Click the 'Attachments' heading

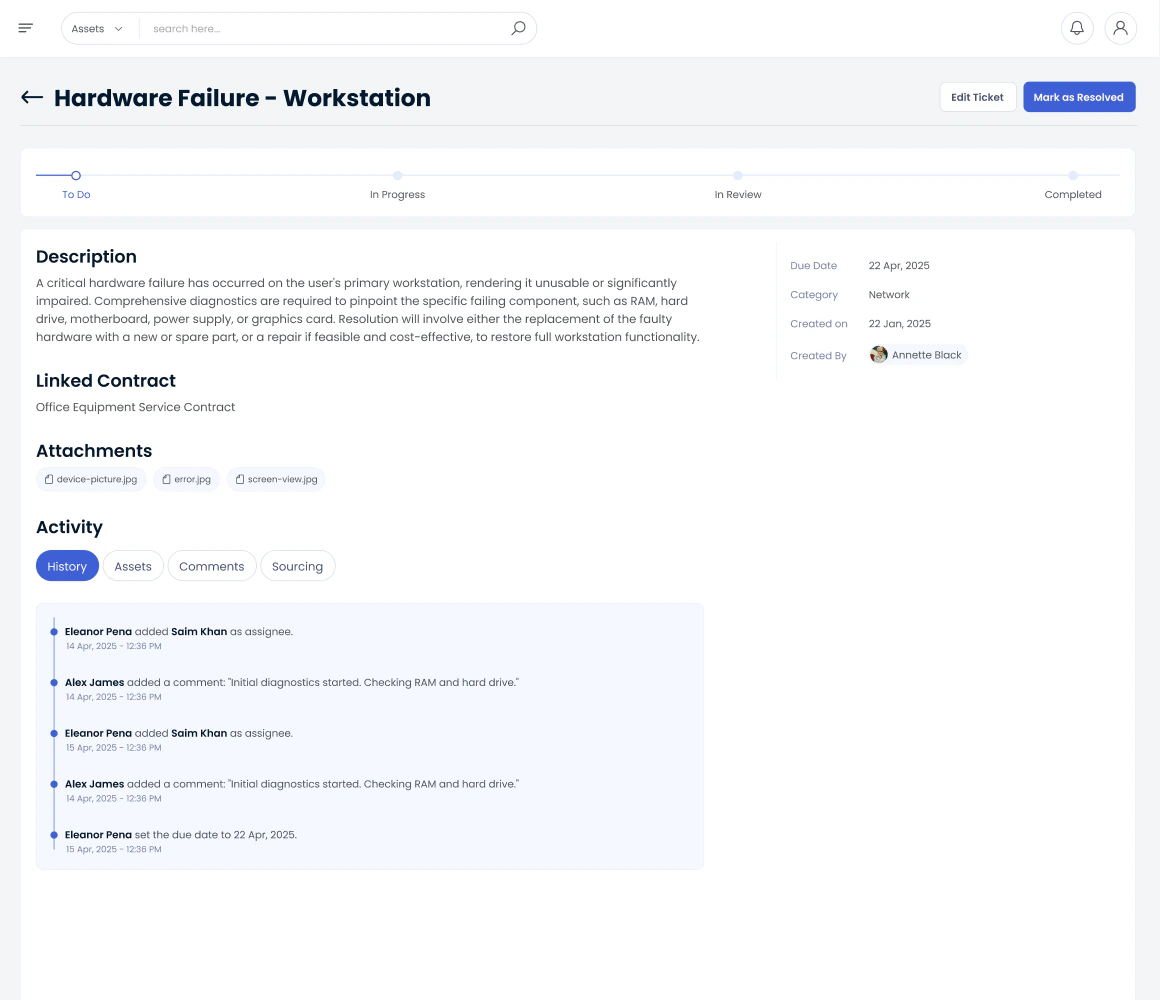(x=94, y=450)
